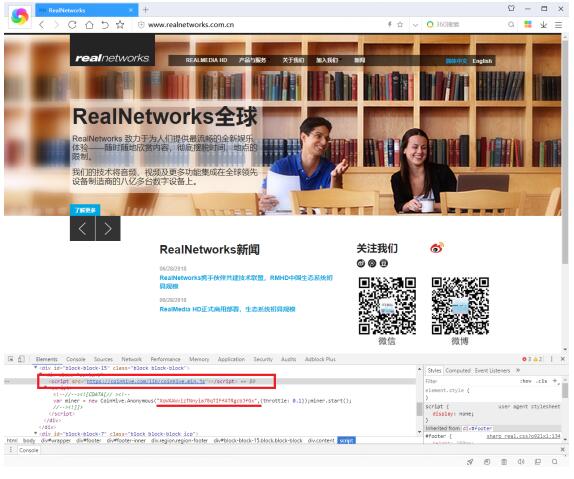Open the RealMedia HD正式商用部署 news link
574x479 pixels.
coord(227,309)
